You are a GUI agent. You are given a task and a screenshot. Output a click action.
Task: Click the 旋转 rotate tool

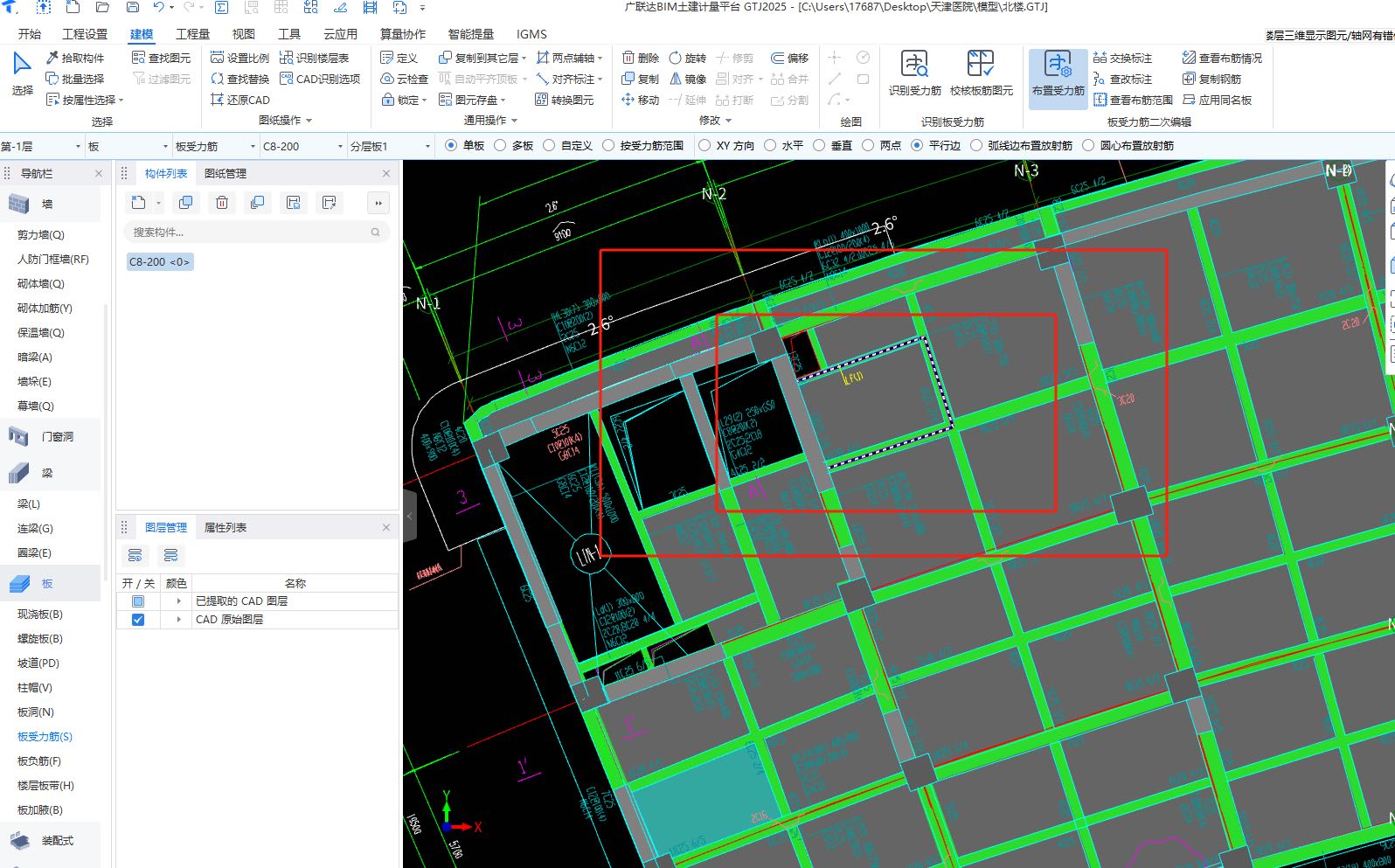click(x=688, y=58)
